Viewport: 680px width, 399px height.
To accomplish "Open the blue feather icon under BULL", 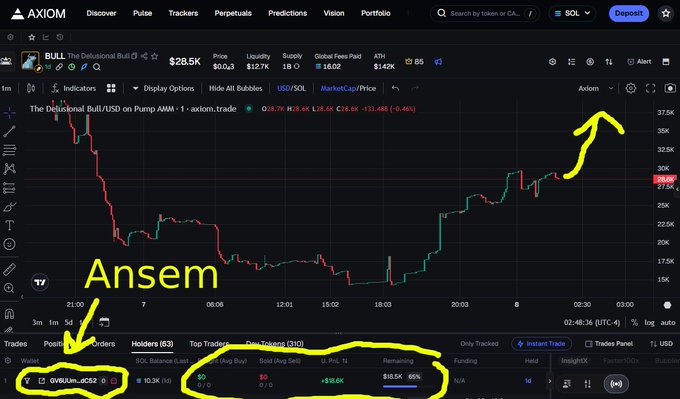I will pos(84,67).
